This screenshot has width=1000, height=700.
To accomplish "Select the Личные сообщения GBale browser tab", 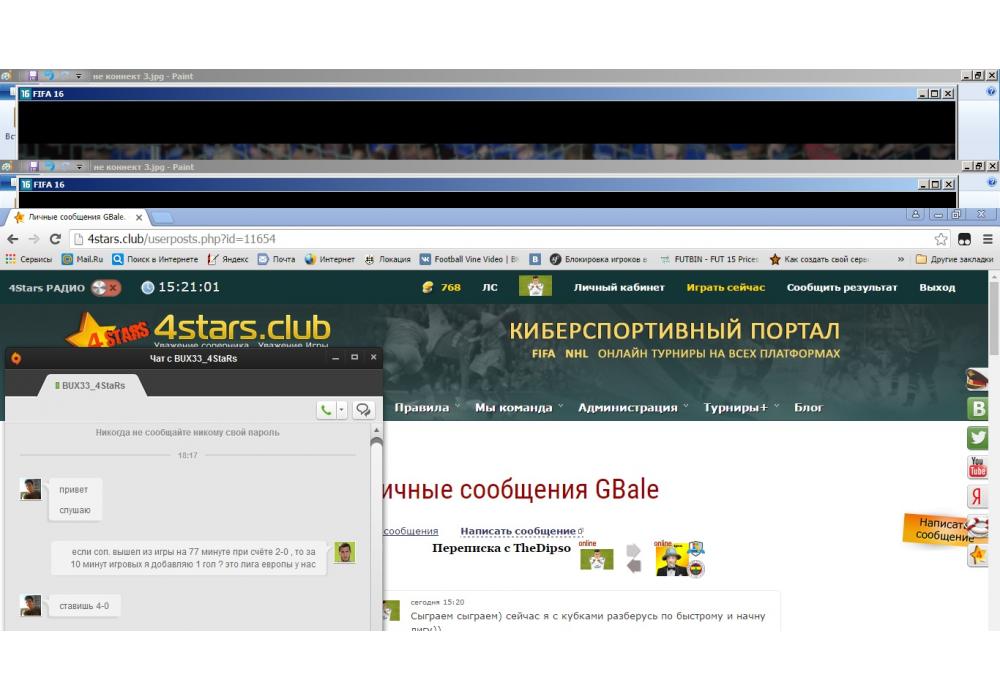I will pos(77,217).
